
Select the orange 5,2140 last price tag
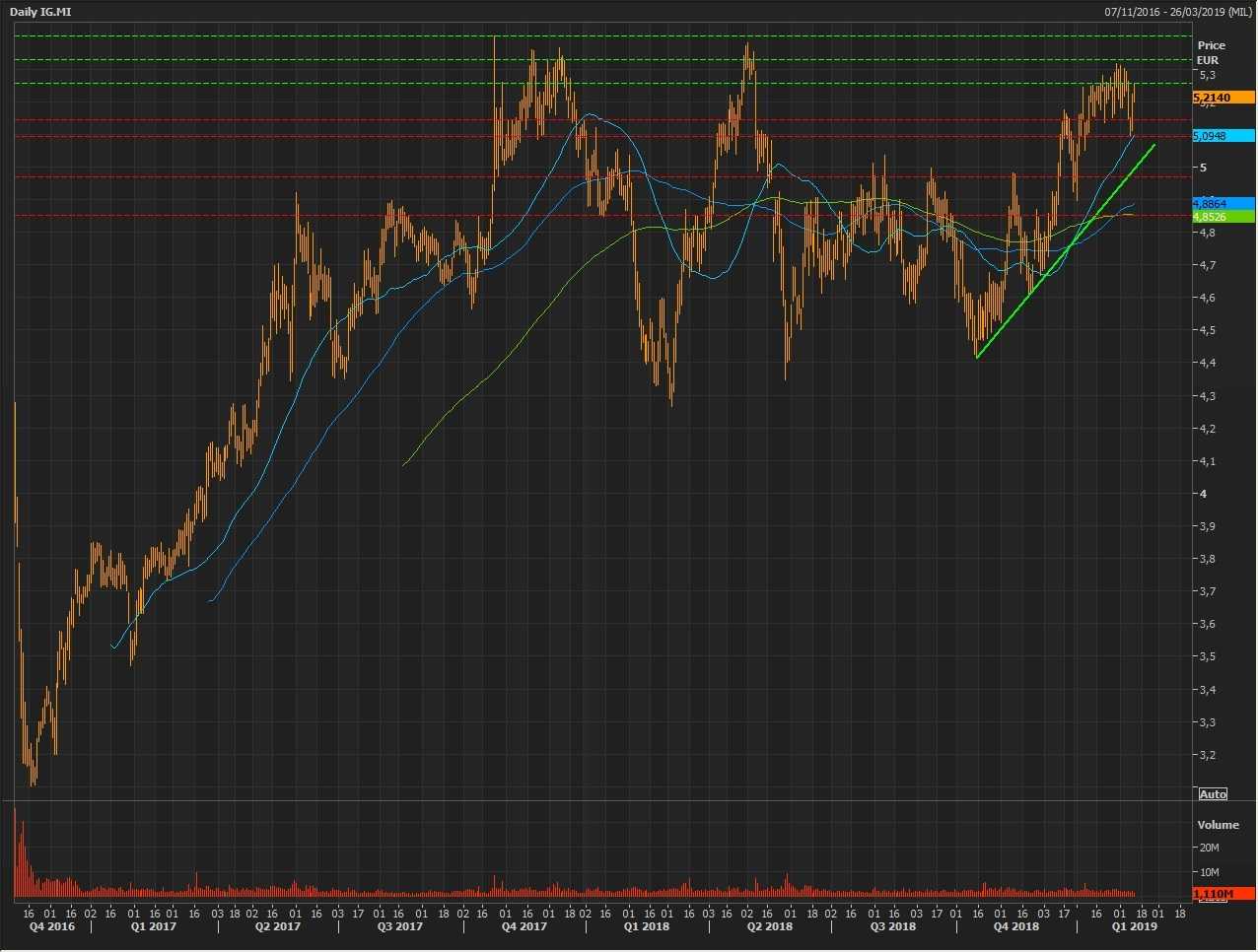[x=1223, y=98]
